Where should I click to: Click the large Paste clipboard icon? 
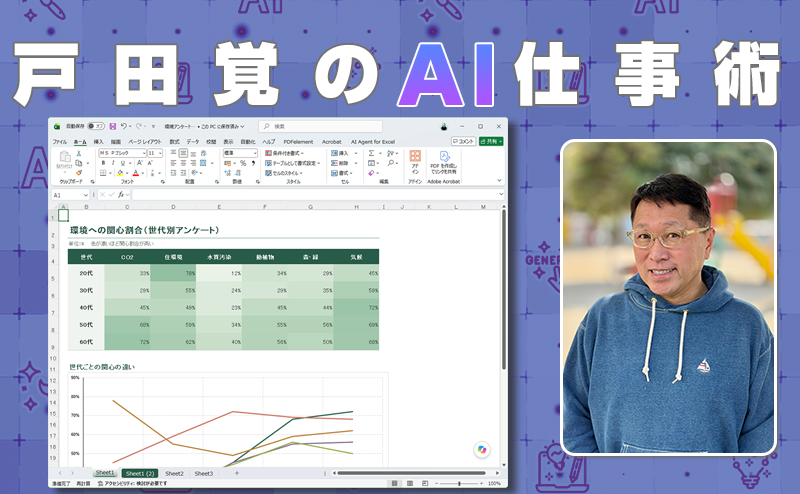[x=65, y=156]
